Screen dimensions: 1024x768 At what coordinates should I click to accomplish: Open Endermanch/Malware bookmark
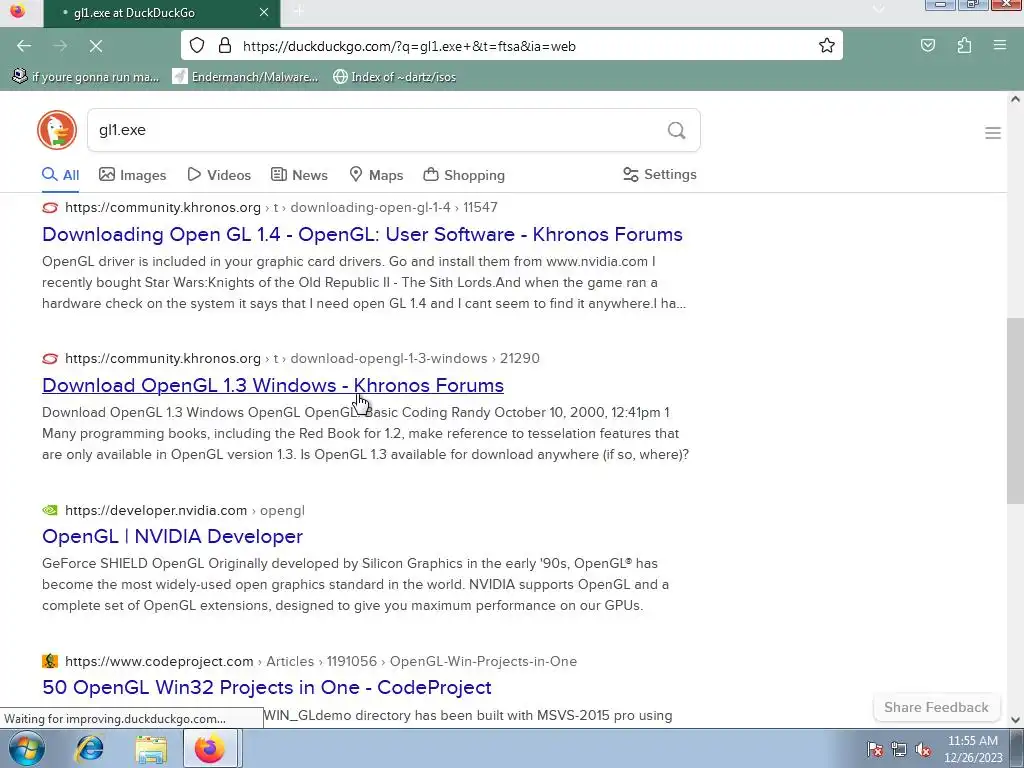point(246,77)
